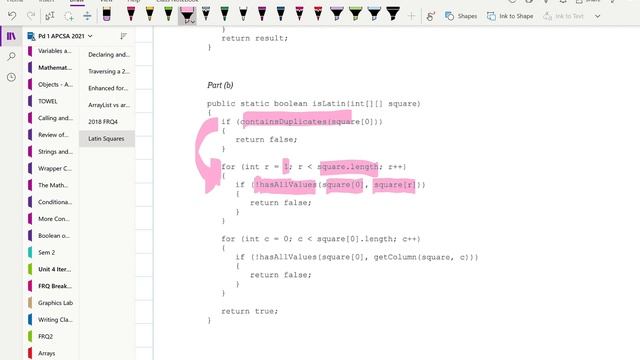Open Search from the sidebar
This screenshot has height=360, width=640.
point(11,56)
